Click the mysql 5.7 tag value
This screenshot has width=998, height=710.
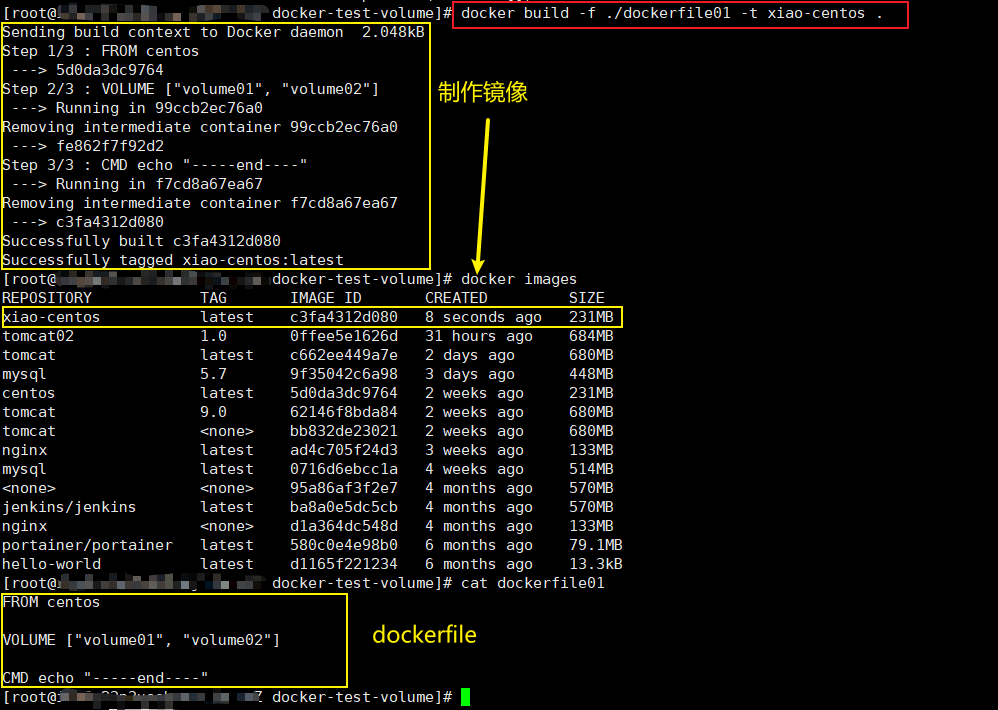214,374
